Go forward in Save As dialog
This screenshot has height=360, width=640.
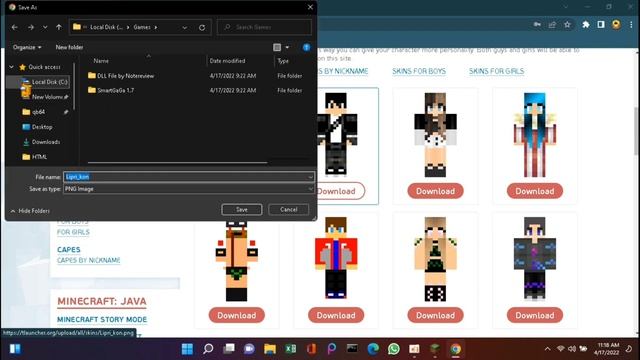[x=31, y=27]
